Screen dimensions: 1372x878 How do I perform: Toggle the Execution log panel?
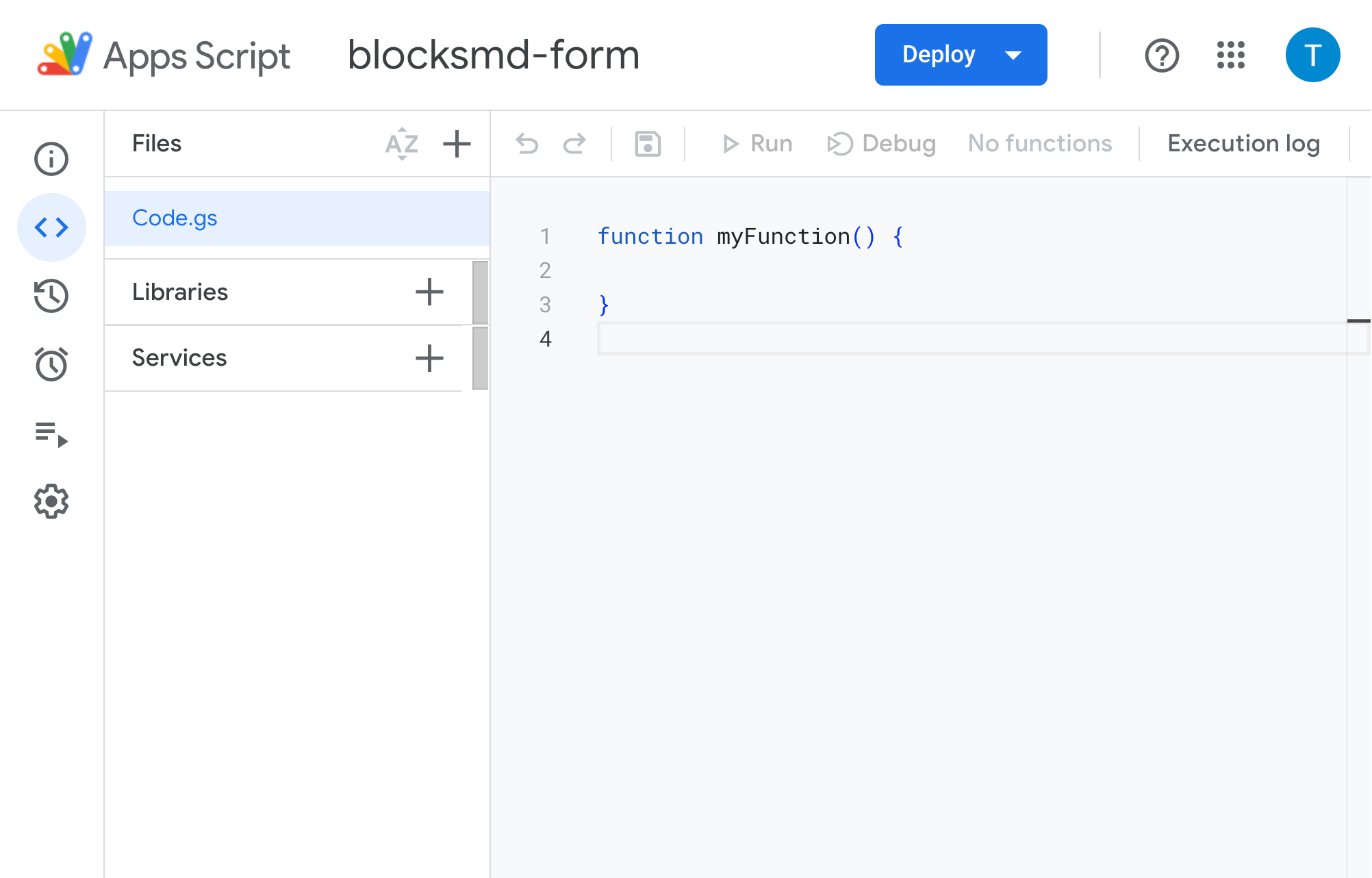coord(1243,144)
